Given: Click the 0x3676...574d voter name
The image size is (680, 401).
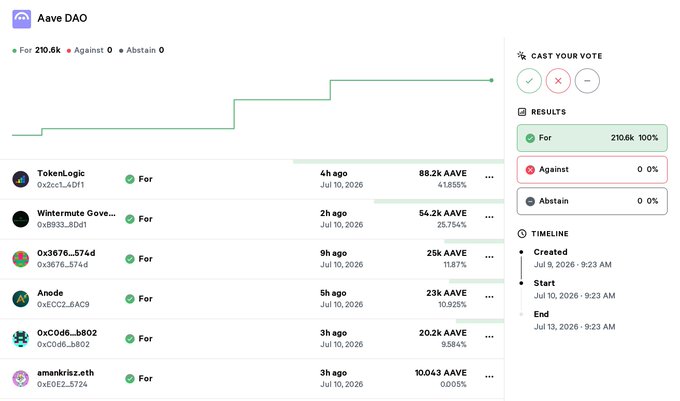Looking at the screenshot, I should pyautogui.click(x=66, y=253).
